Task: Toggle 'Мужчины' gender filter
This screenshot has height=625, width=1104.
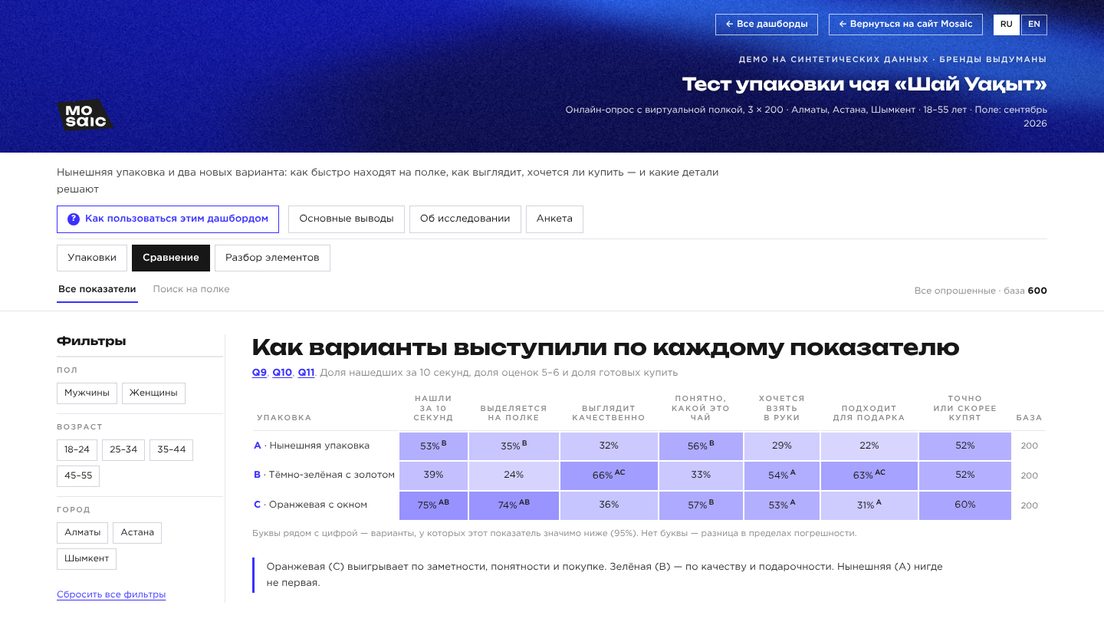Action: tap(87, 393)
